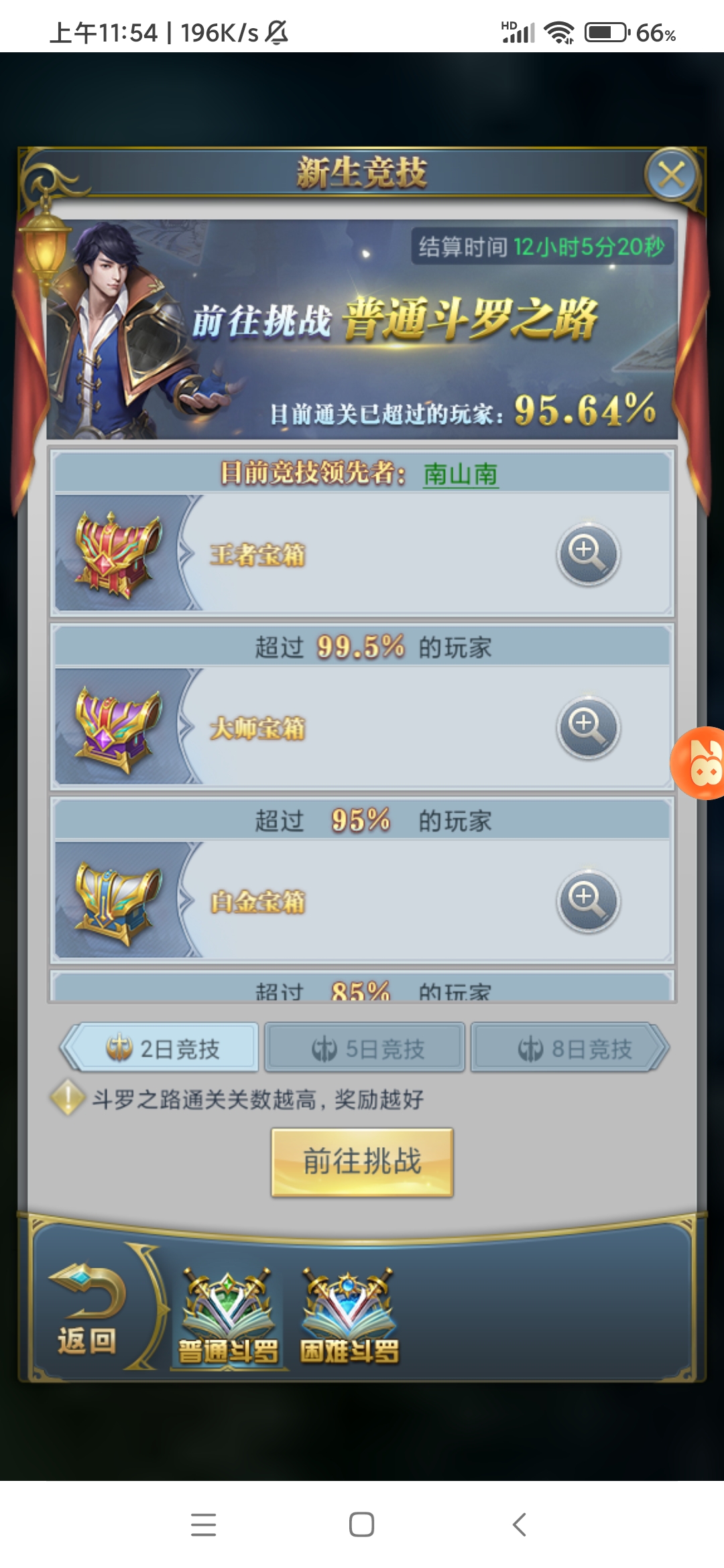Screen dimensions: 724x1568
Task: Switch to the 5日竞技 tab
Action: point(365,1047)
